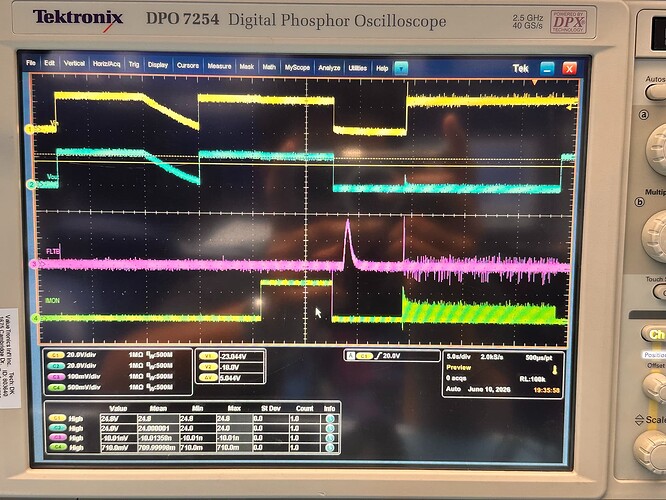The height and width of the screenshot is (500, 666).
Task: Click the yellow horizontal cursor line on graticule
Action: coord(304,164)
